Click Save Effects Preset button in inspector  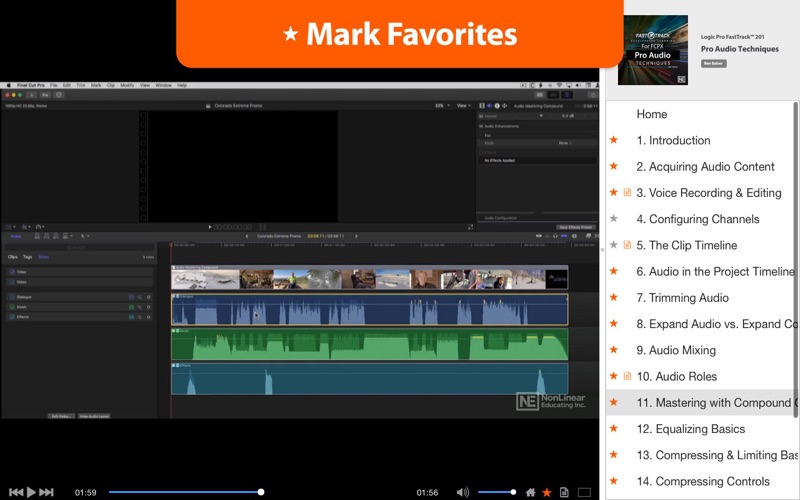tap(576, 227)
